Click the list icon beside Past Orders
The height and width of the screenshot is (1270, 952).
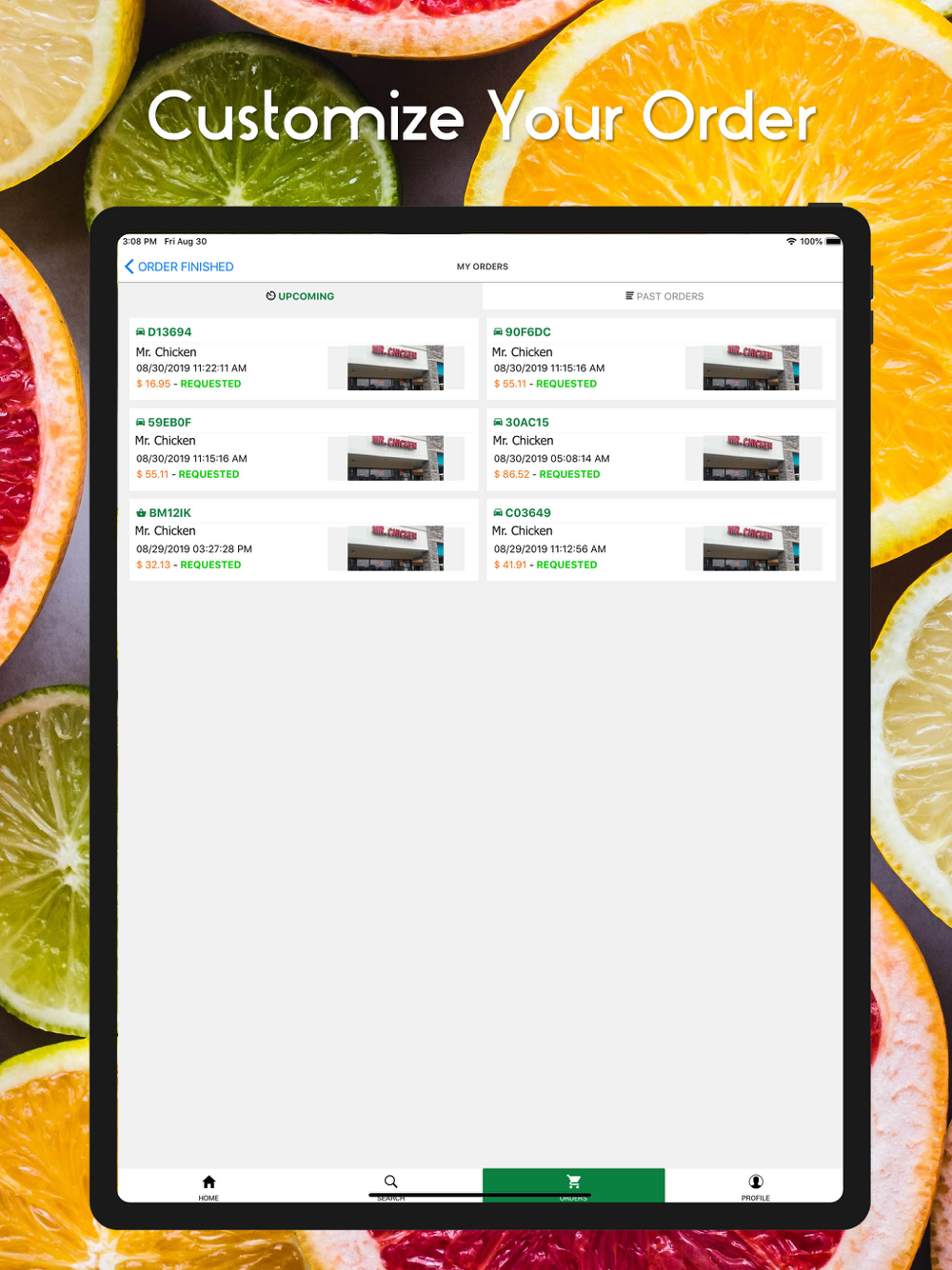[629, 296]
